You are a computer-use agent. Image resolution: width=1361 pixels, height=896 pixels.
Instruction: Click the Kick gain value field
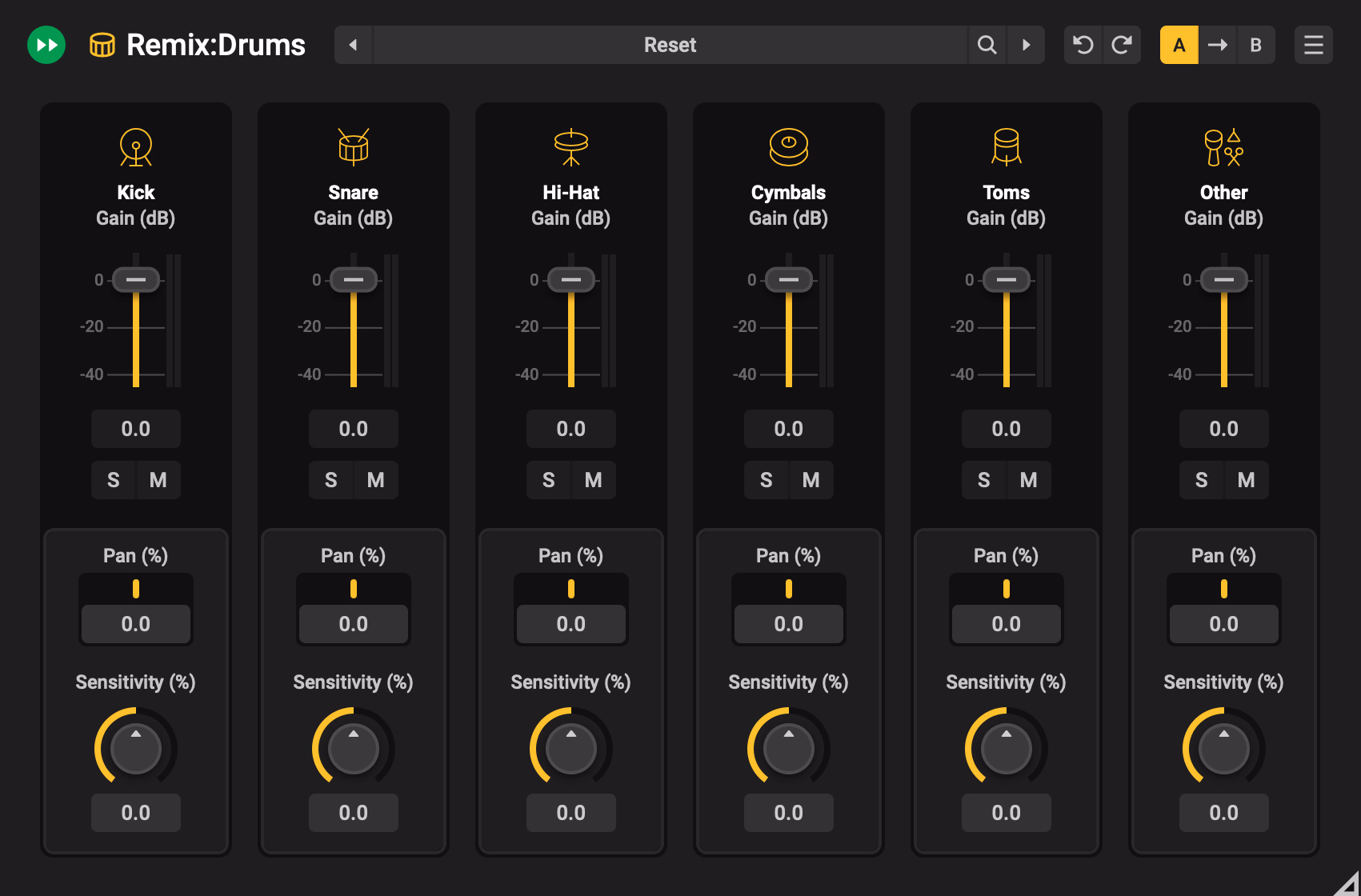(x=136, y=429)
